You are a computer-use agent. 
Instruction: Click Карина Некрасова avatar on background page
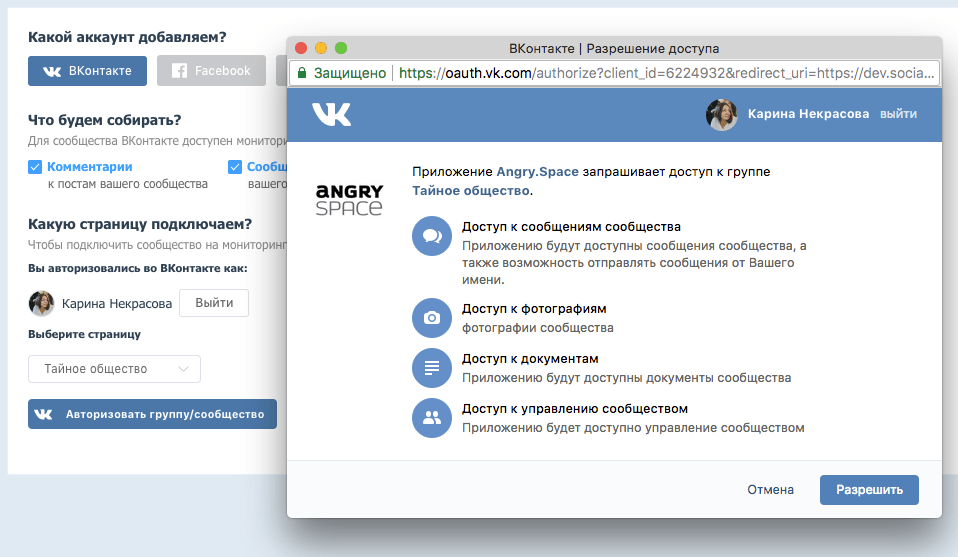tap(42, 303)
